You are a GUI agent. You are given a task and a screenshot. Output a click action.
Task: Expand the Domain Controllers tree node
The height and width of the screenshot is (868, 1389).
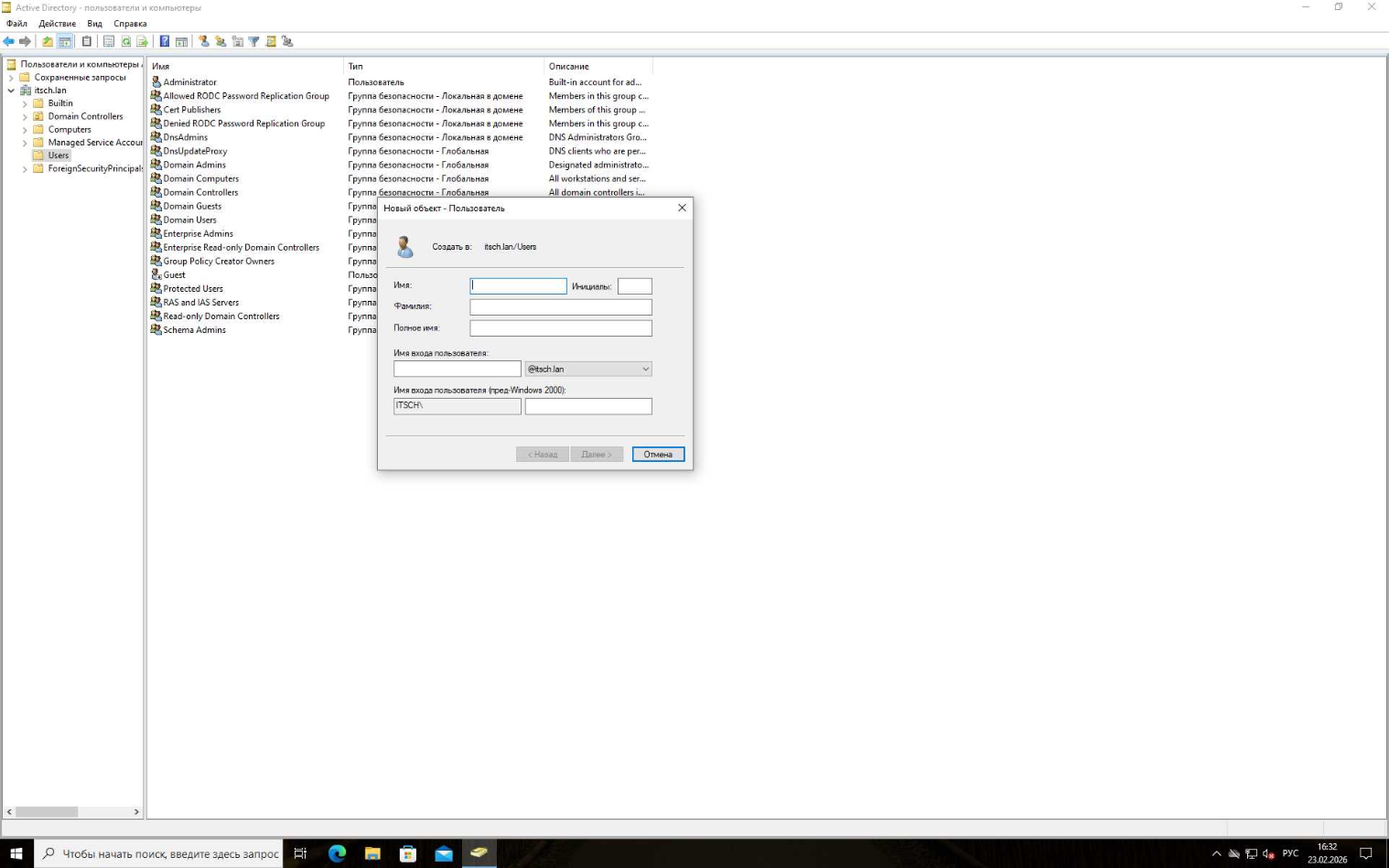click(25, 116)
